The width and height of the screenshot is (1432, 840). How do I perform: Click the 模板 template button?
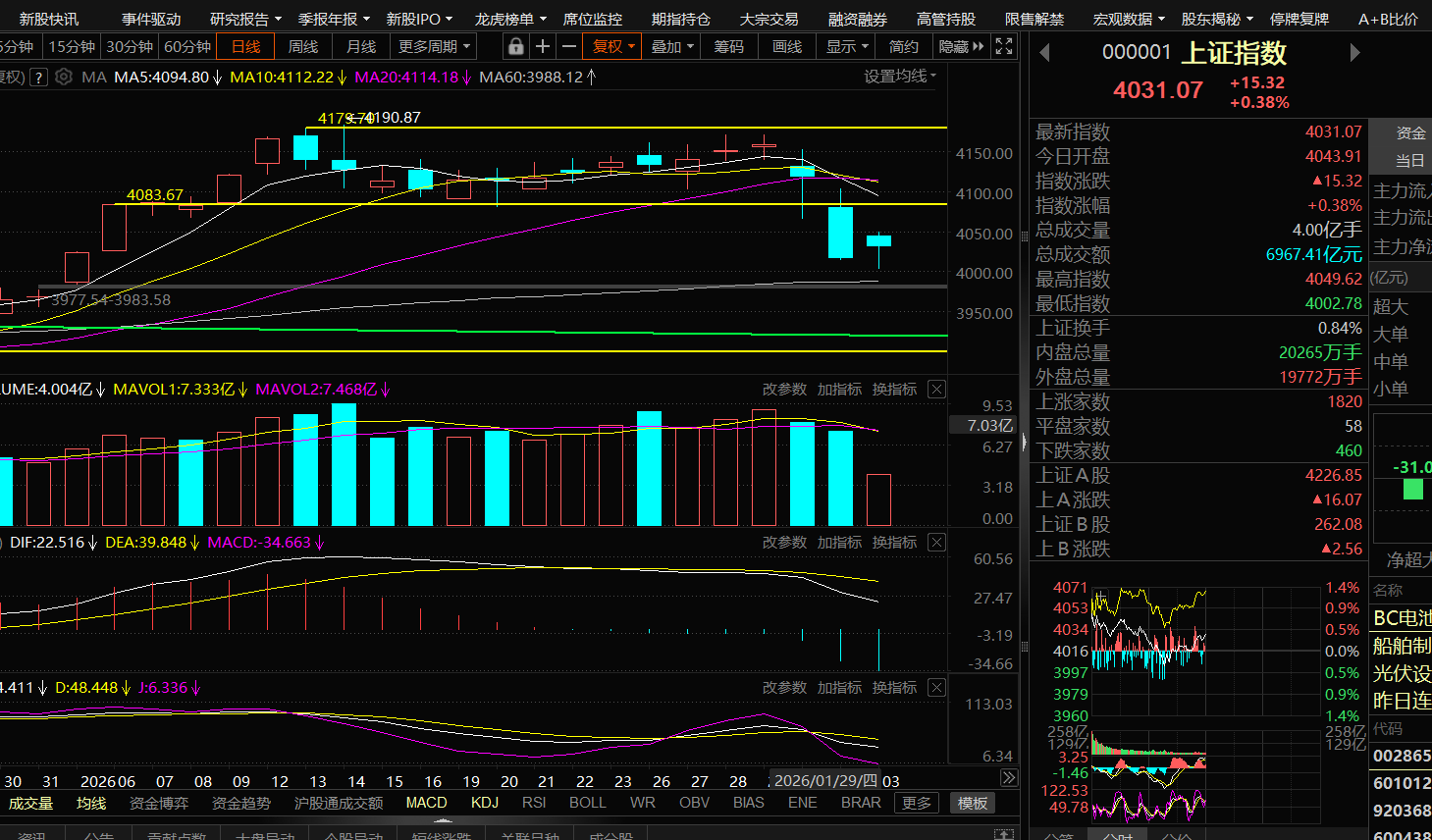pos(973,803)
